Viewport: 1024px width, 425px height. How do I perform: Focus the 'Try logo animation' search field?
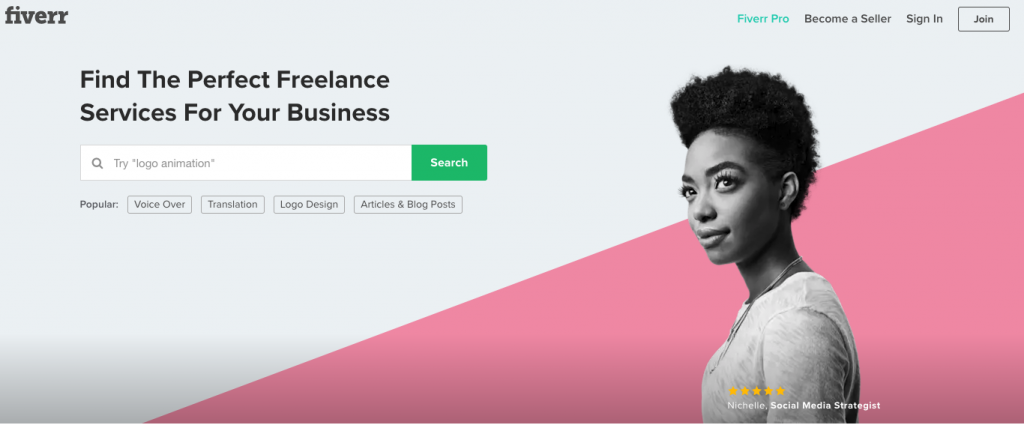(246, 163)
